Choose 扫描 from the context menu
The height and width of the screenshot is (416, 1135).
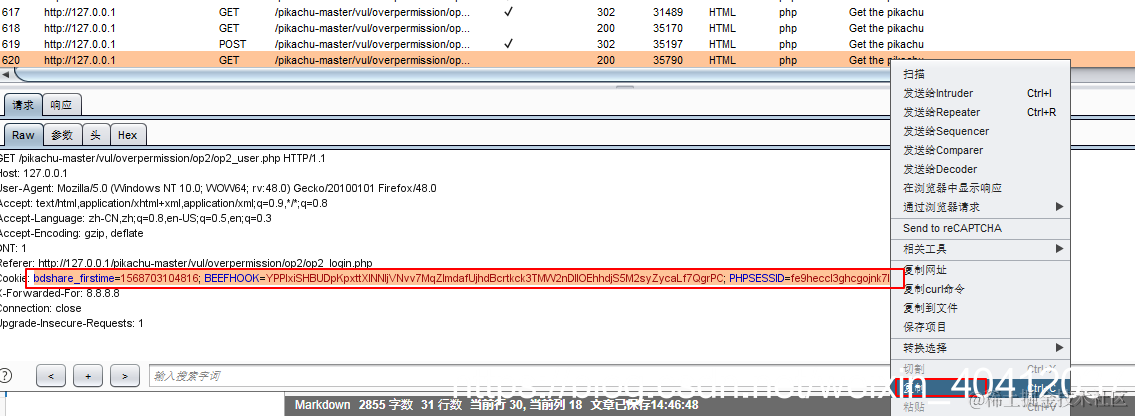[x=979, y=74]
